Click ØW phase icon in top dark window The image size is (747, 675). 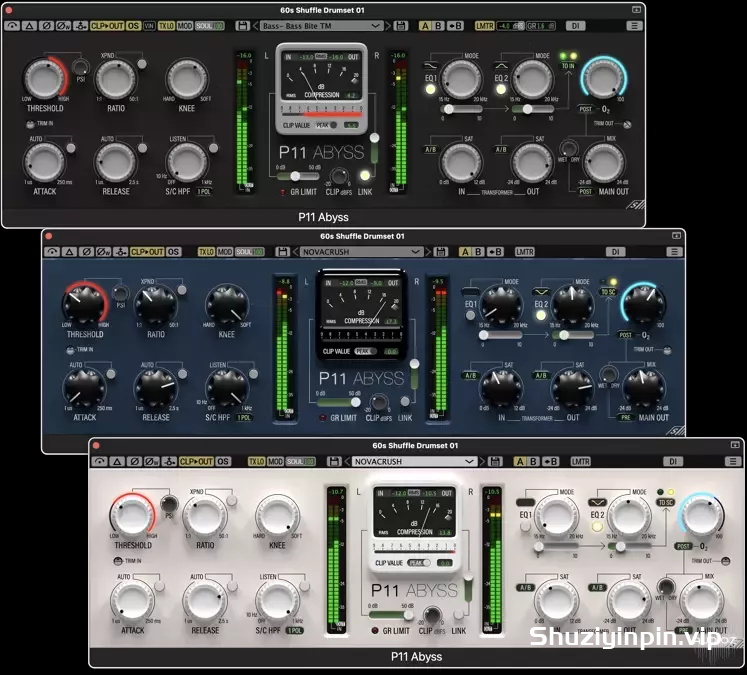(x=63, y=26)
